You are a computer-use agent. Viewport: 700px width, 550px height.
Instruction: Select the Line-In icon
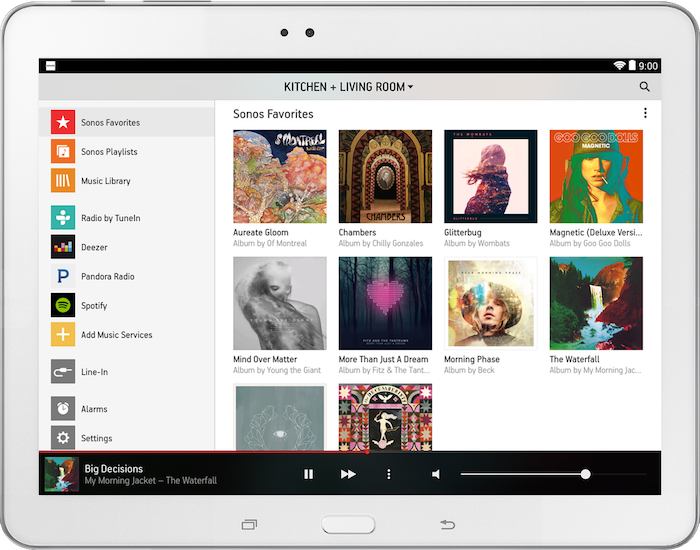(63, 371)
